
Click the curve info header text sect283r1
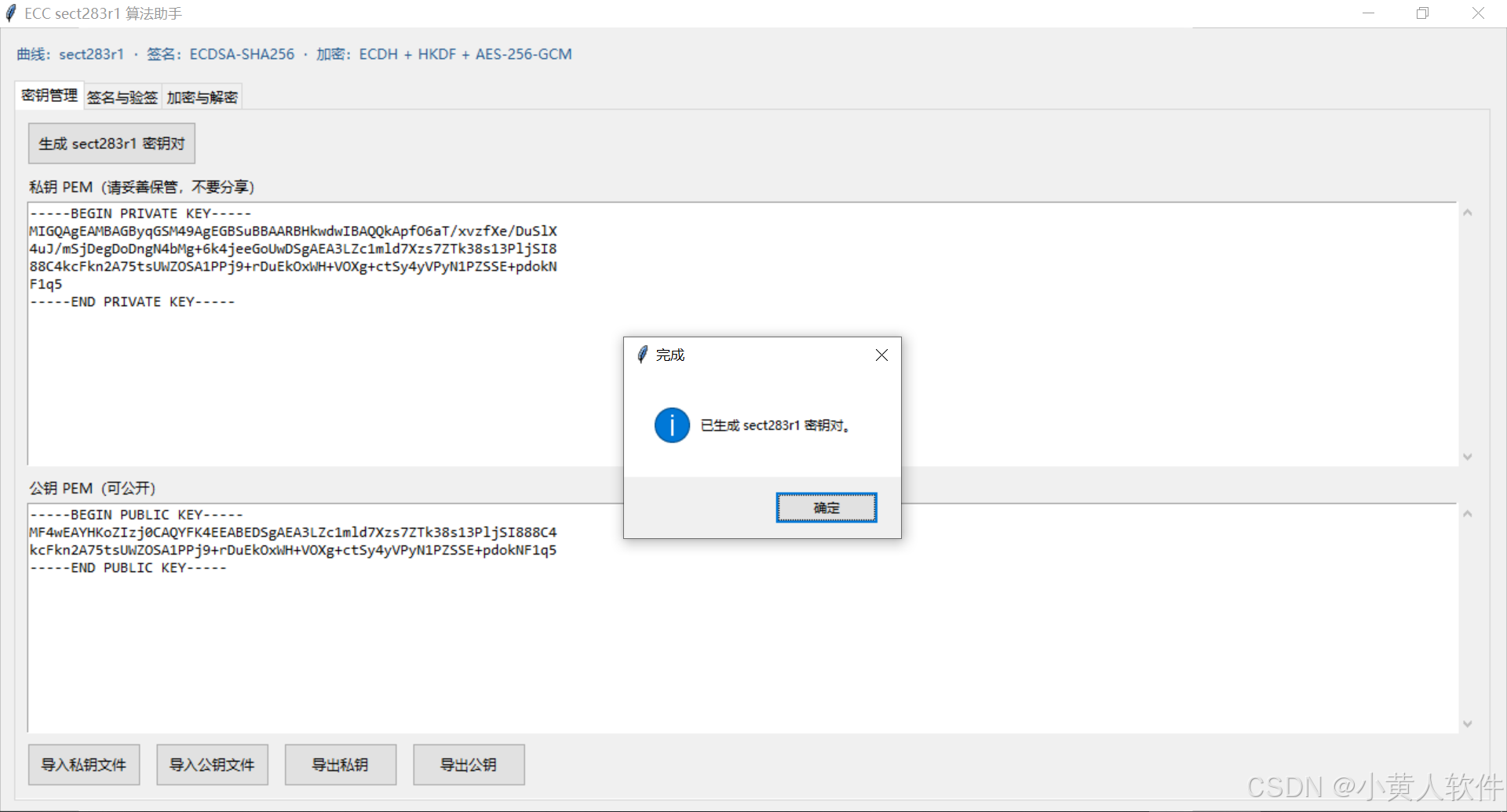pyautogui.click(x=91, y=54)
